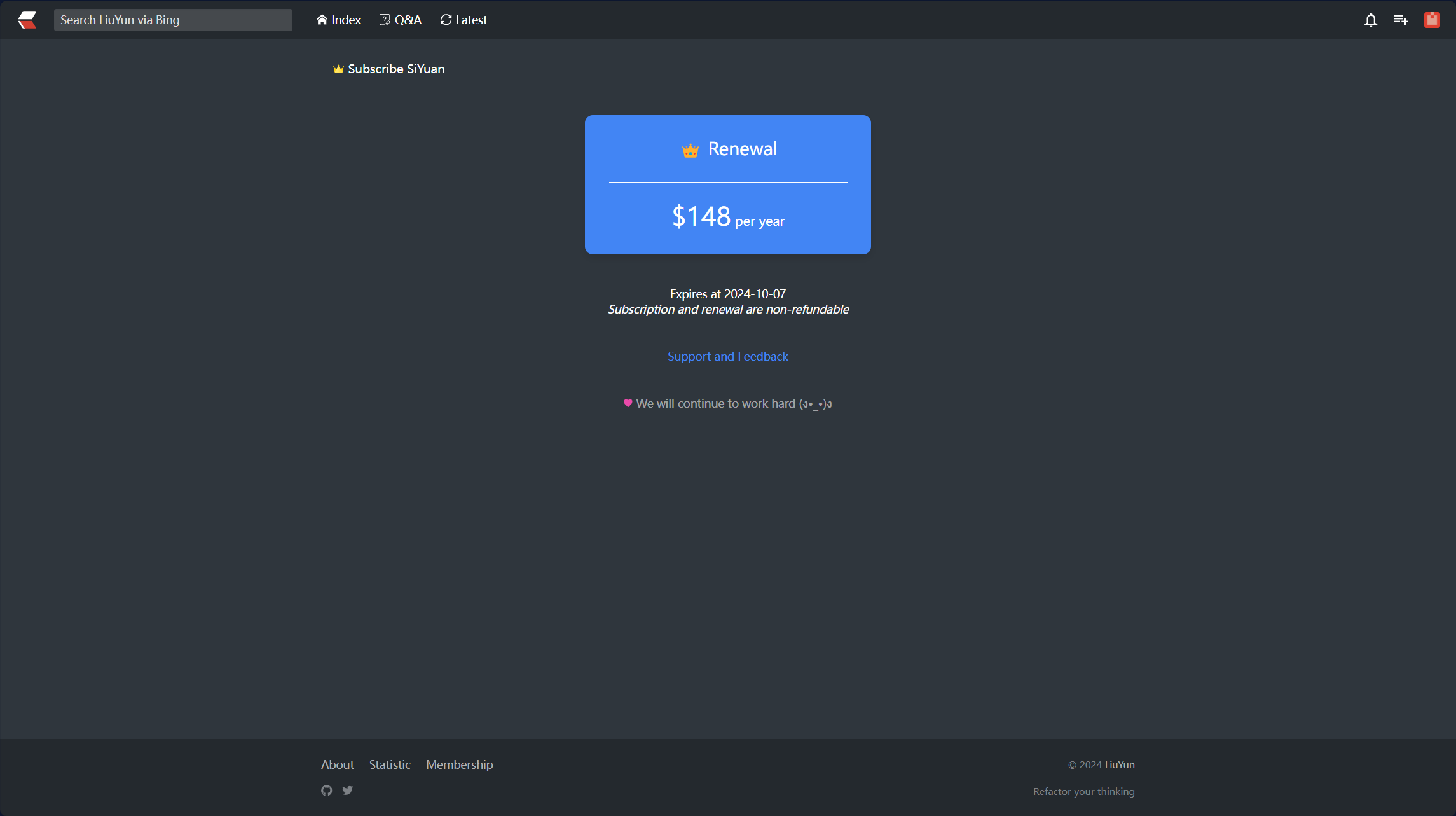Click the pink heart icon

(x=628, y=403)
